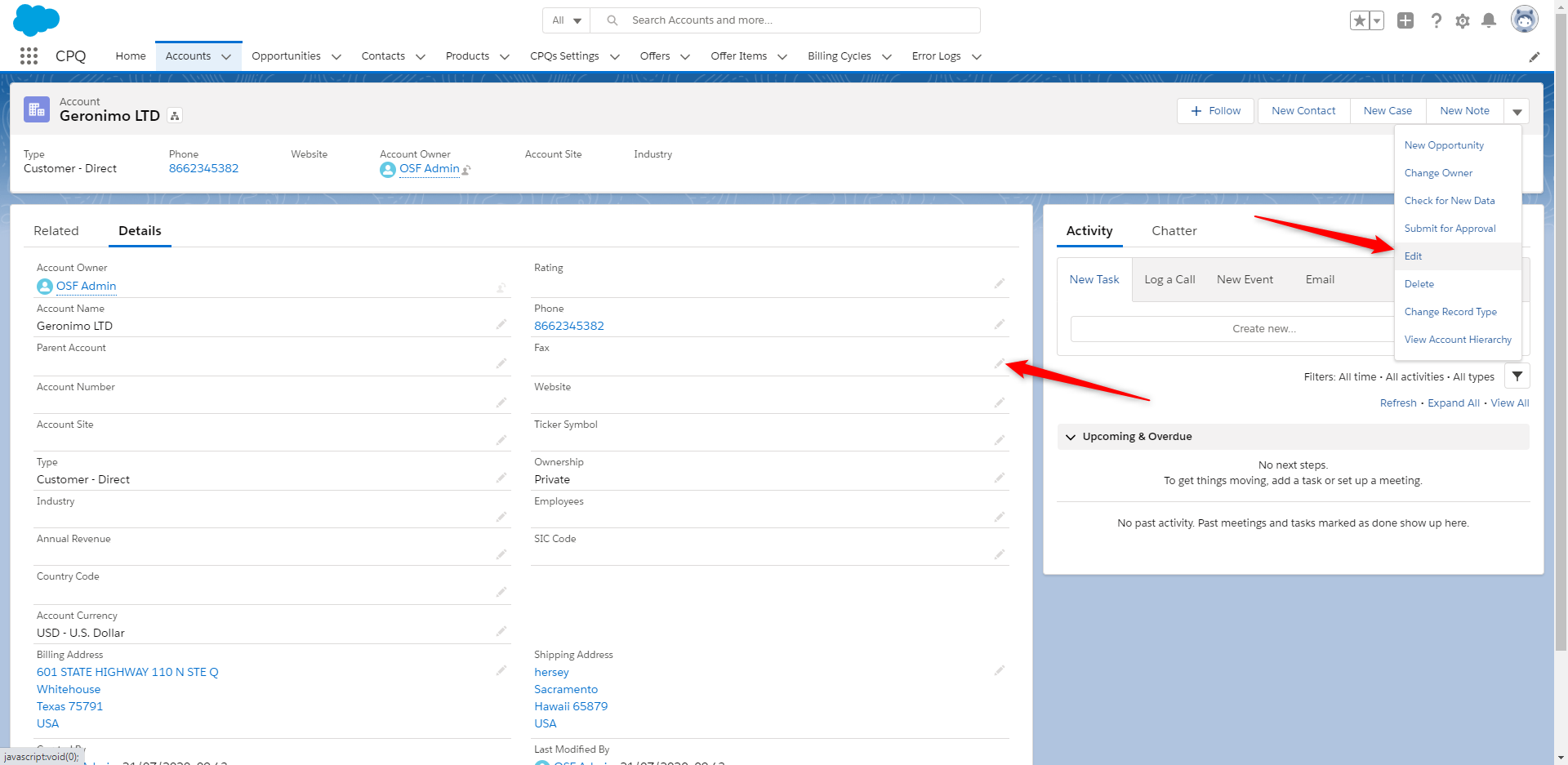Open the Favorites star icon
Screen dimensions: 1568x765
(x=1360, y=20)
